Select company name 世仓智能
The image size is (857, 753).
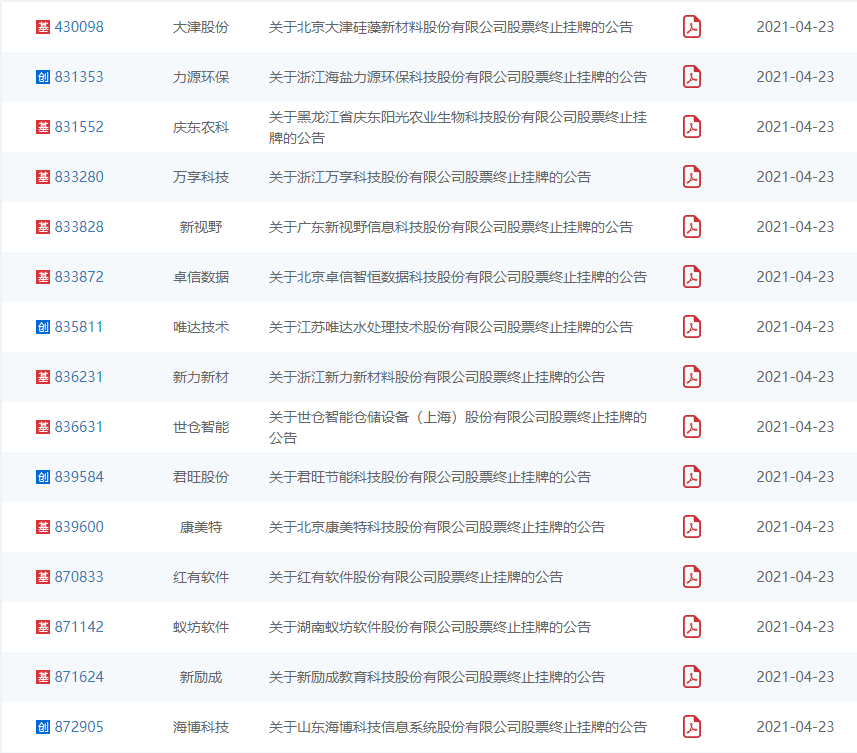(x=201, y=427)
